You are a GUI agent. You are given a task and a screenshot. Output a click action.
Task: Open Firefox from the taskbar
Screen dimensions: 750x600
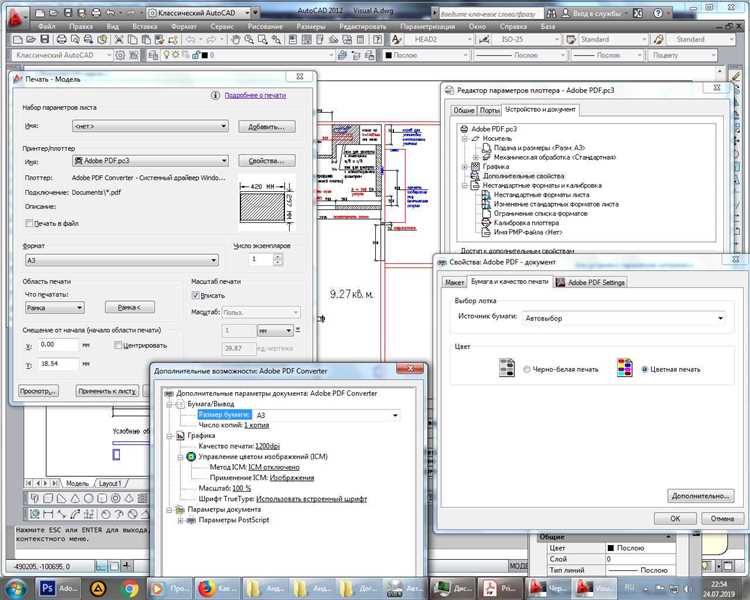(218, 588)
